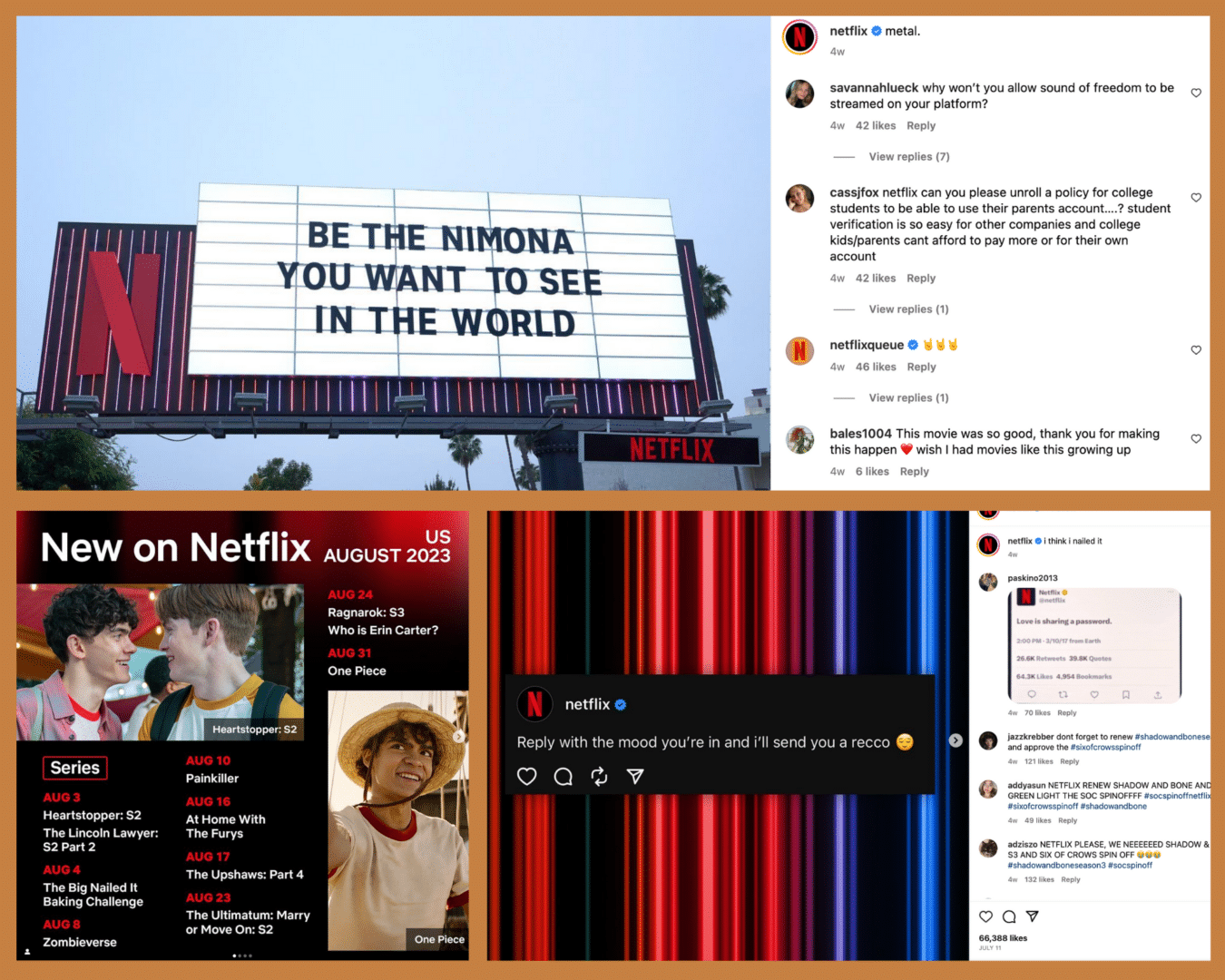Open savannahlueck username link

click(x=874, y=88)
